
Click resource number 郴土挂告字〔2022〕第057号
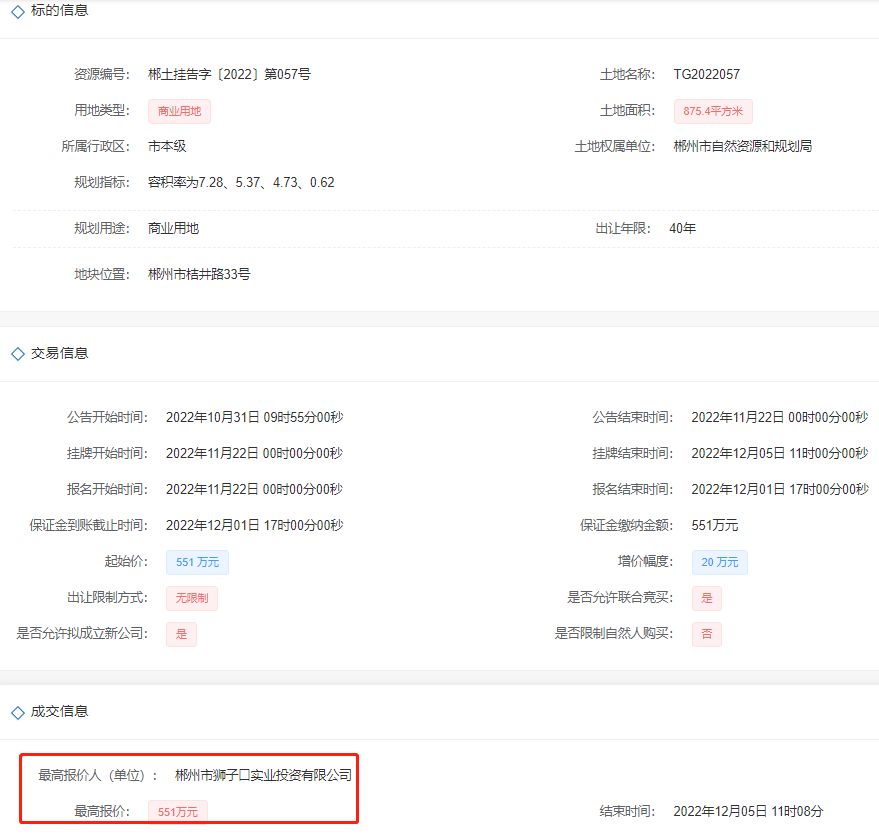[x=229, y=74]
